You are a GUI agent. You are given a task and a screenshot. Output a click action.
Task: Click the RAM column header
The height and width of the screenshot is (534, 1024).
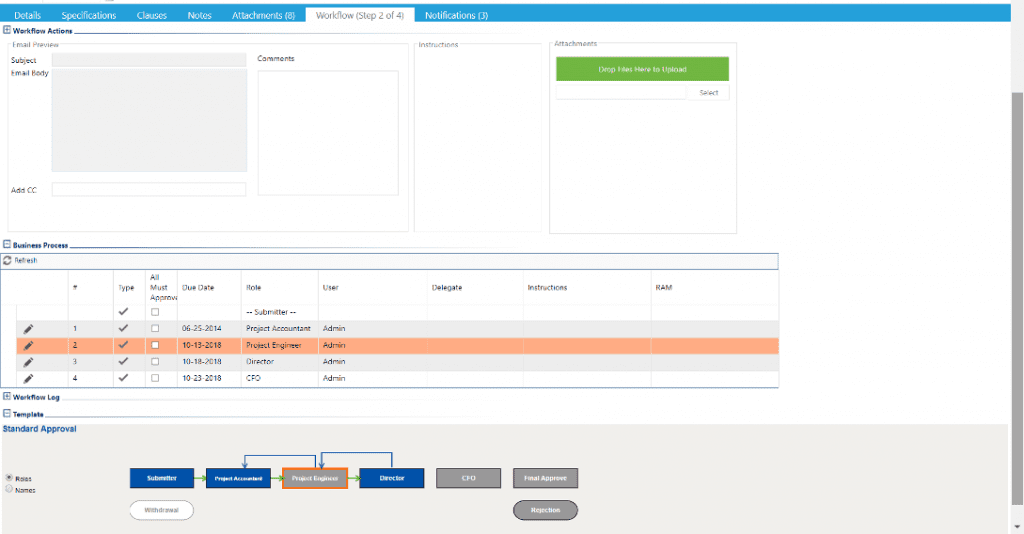[664, 287]
